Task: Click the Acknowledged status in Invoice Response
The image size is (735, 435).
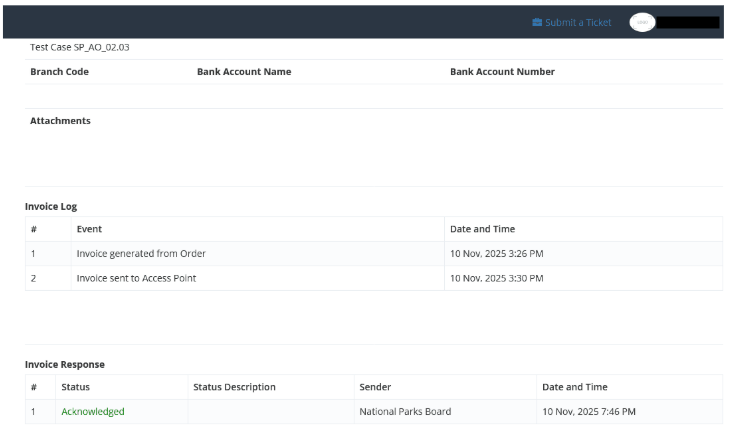Action: 93,411
